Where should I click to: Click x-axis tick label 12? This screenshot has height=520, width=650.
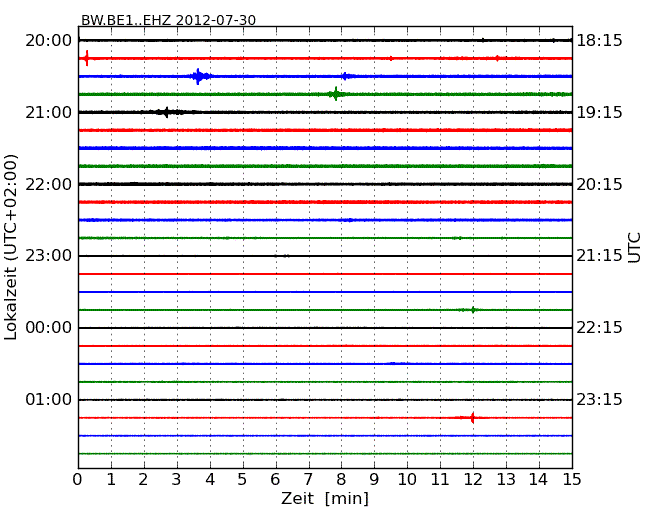[x=473, y=479]
